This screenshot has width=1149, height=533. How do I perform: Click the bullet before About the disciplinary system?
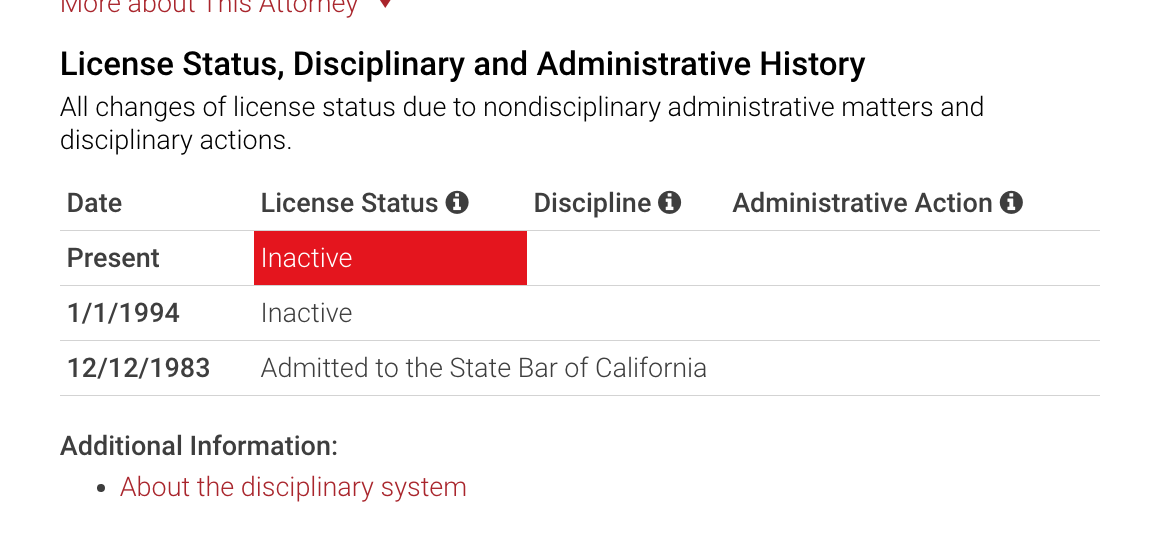pos(102,488)
